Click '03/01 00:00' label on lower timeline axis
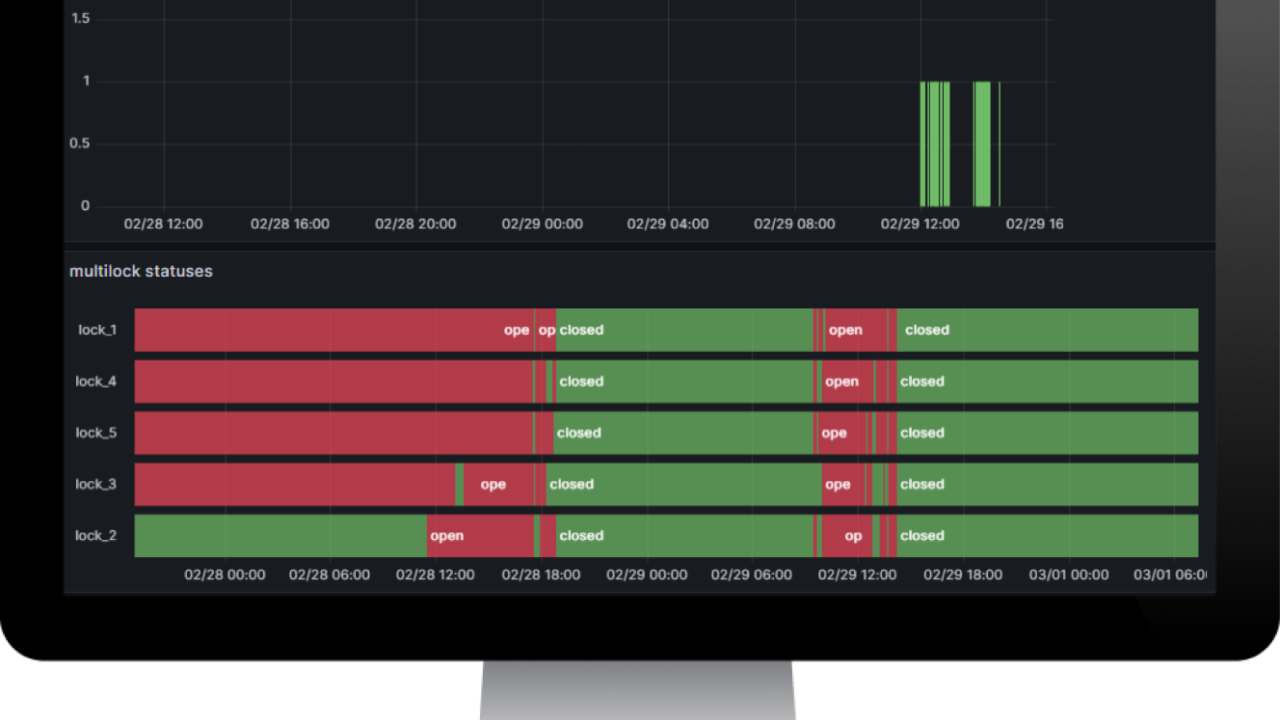Image resolution: width=1280 pixels, height=720 pixels. [1068, 575]
